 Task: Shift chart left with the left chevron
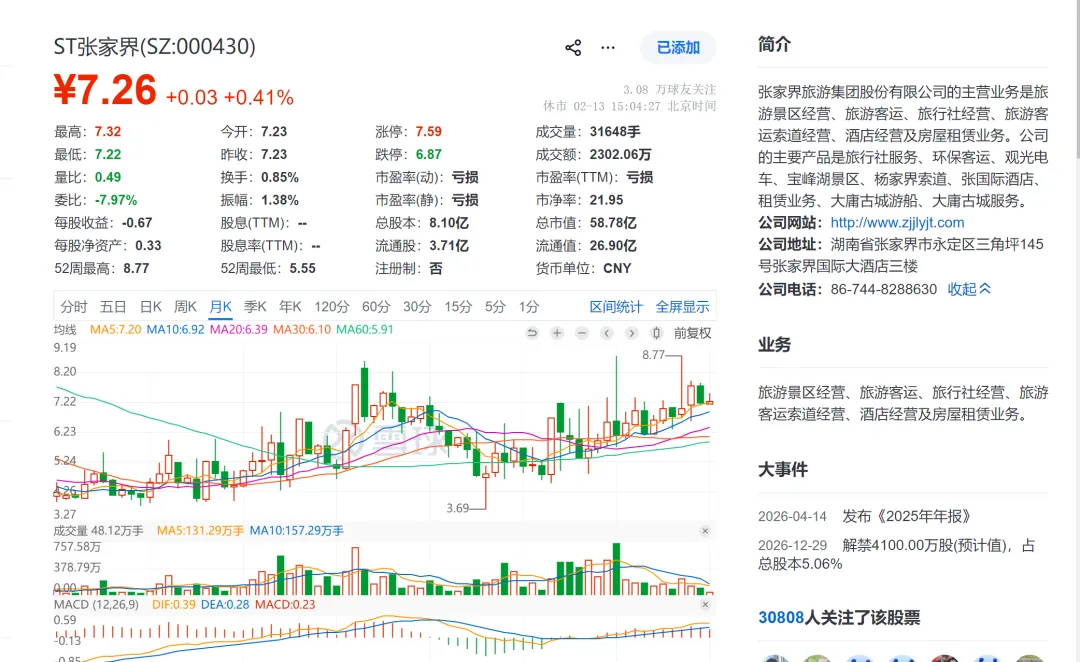[x=606, y=333]
